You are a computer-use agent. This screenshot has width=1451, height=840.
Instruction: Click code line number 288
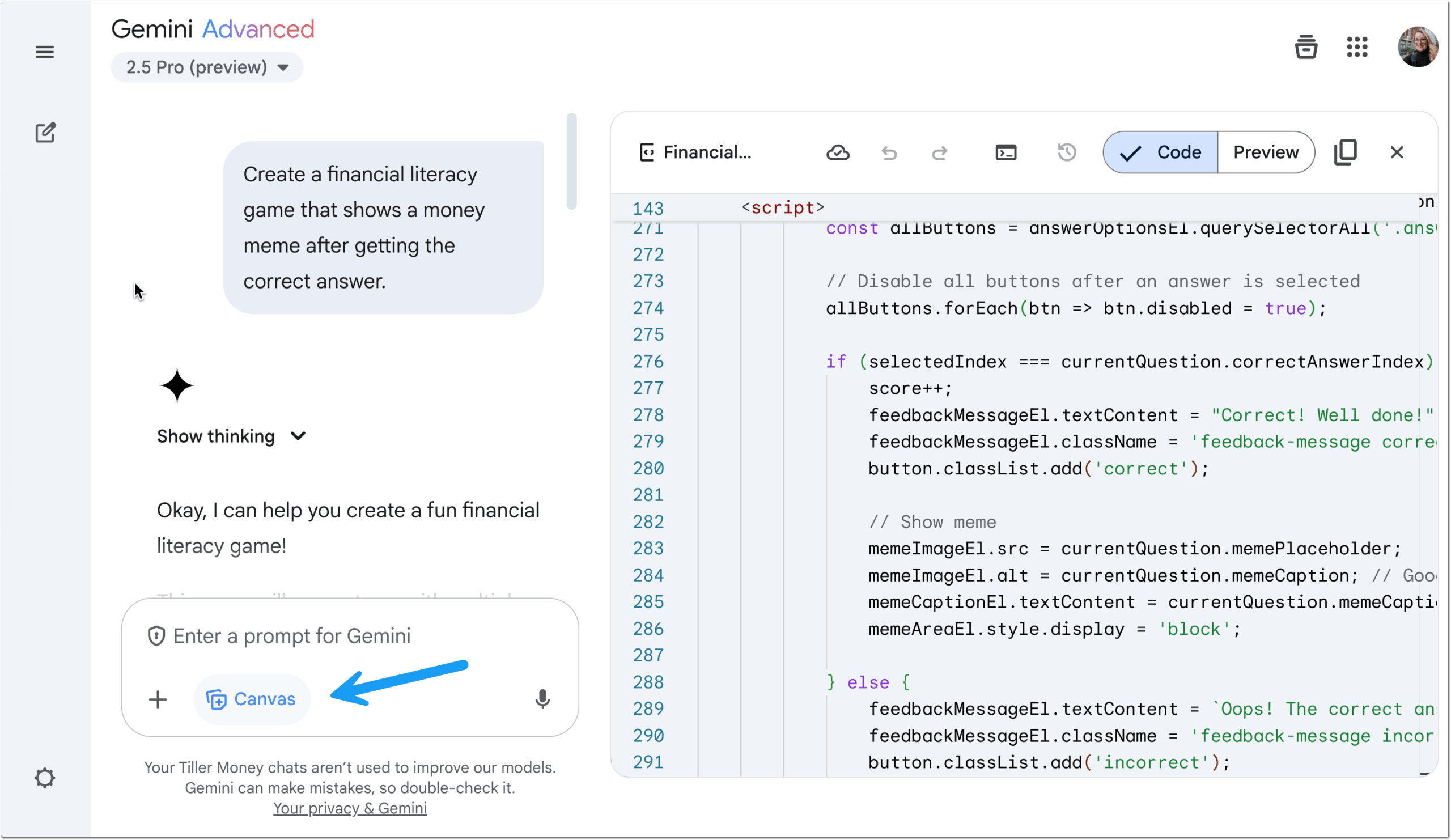tap(648, 682)
